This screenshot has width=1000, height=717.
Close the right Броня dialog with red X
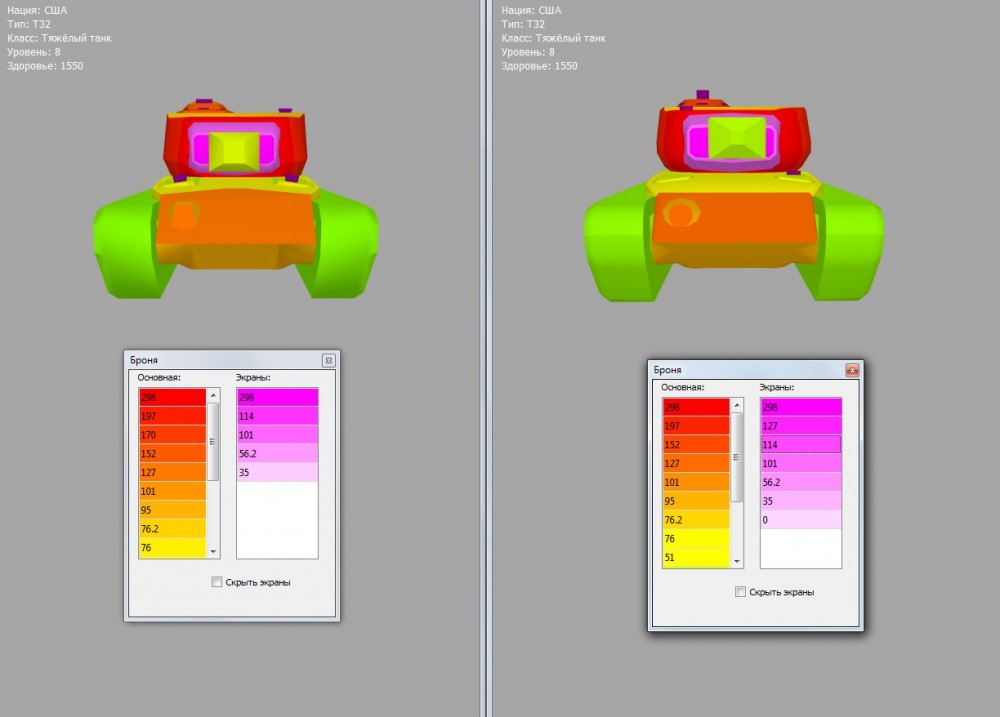pos(851,370)
